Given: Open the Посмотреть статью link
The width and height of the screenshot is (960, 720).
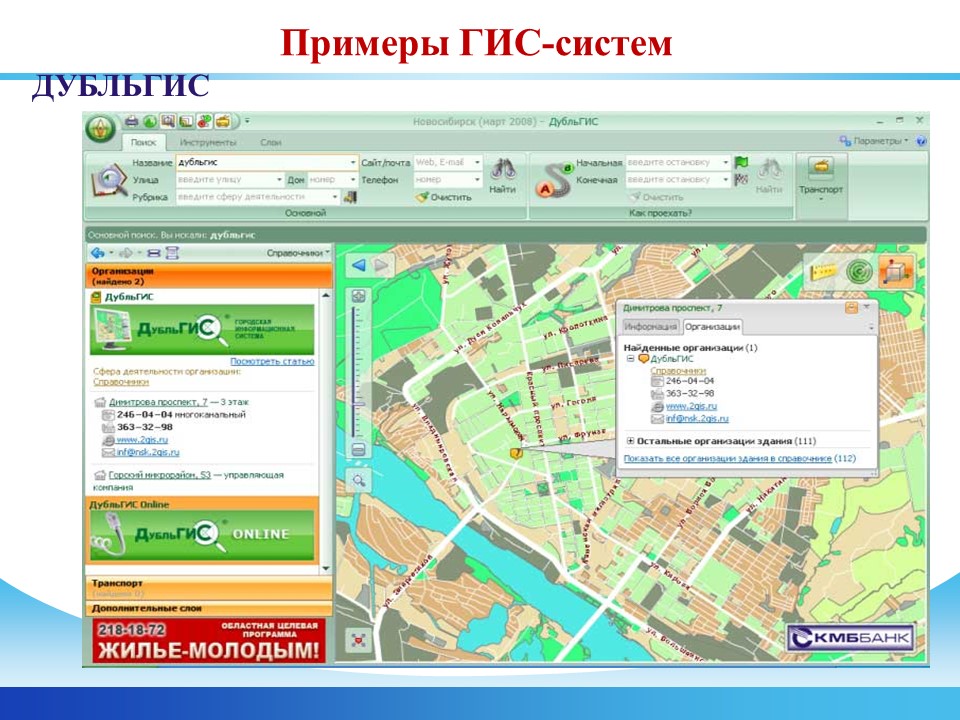Looking at the screenshot, I should pyautogui.click(x=272, y=361).
